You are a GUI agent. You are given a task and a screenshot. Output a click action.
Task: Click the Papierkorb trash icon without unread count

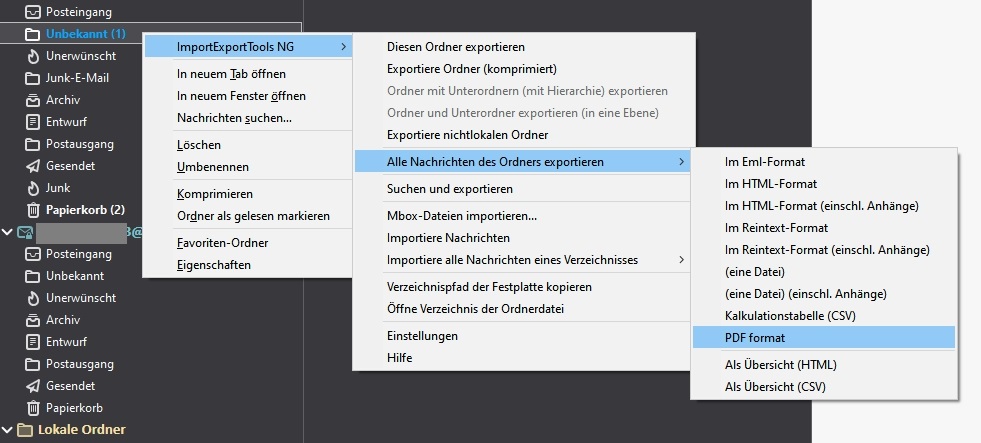(33, 408)
